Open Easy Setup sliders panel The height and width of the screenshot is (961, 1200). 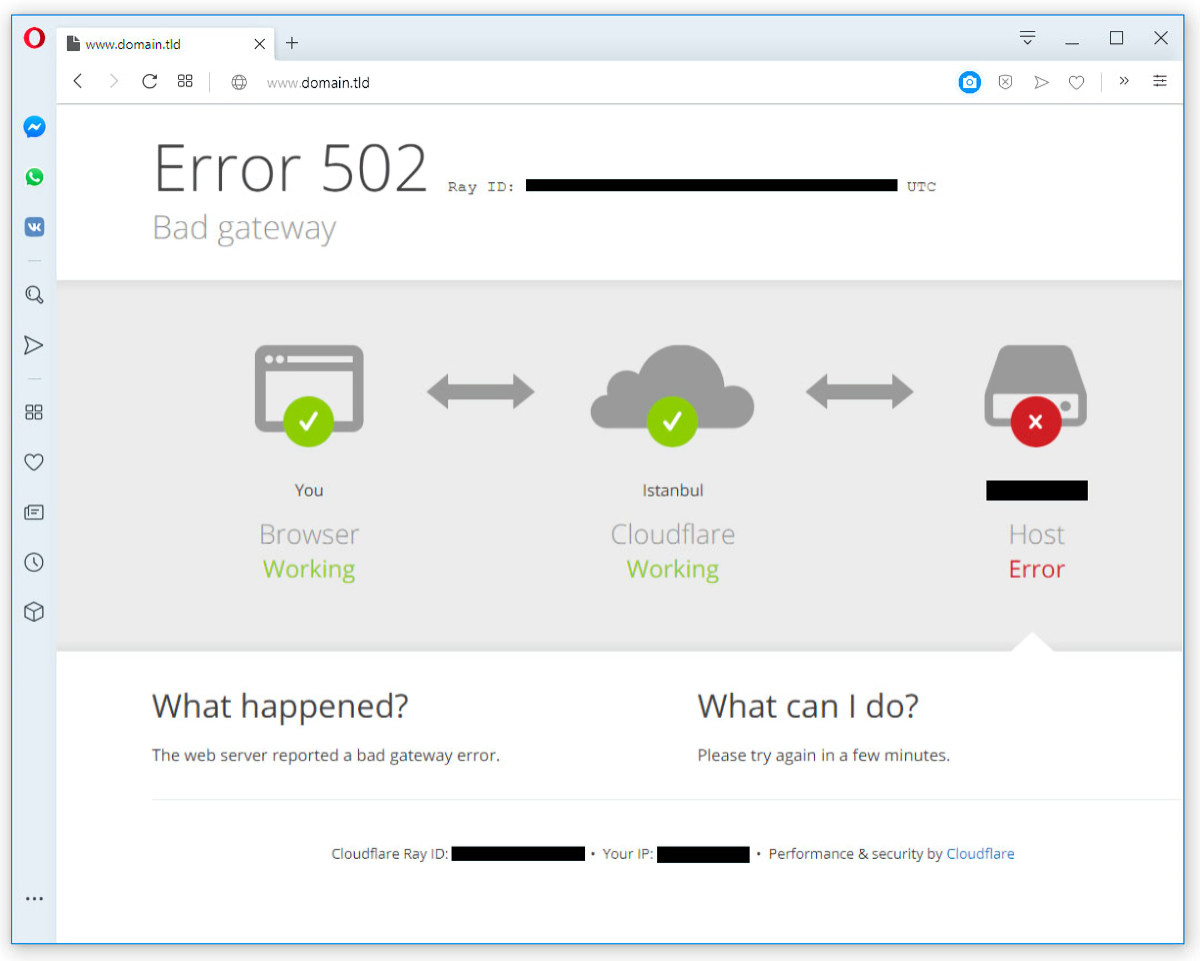coord(1160,81)
